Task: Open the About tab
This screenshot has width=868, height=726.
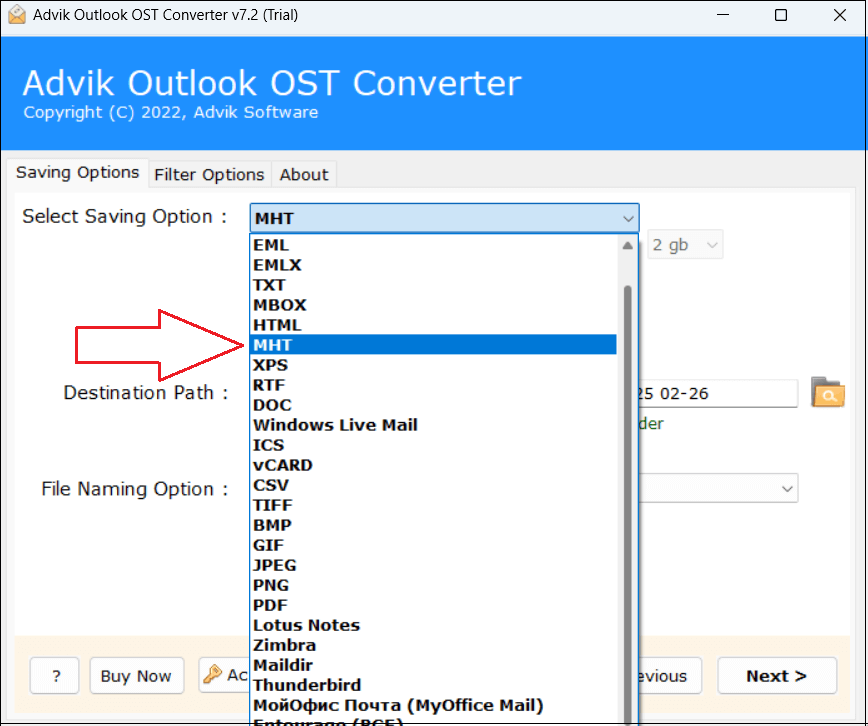Action: (x=304, y=174)
